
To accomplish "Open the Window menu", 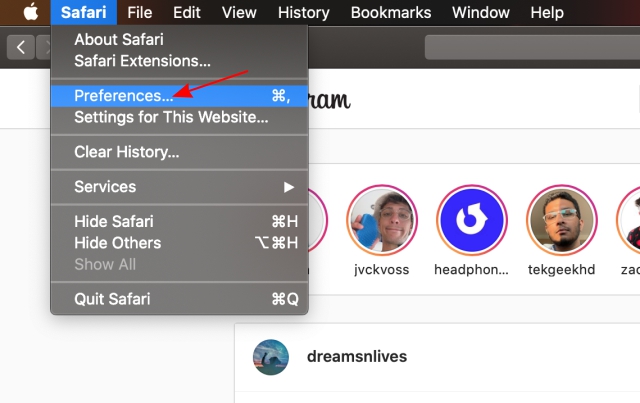I will [x=480, y=12].
